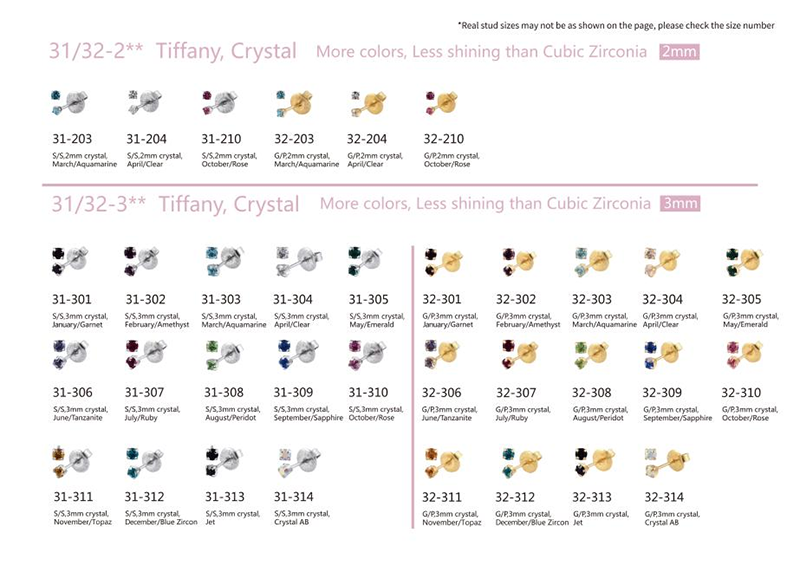Click the pink 2mm size badge

pos(679,52)
